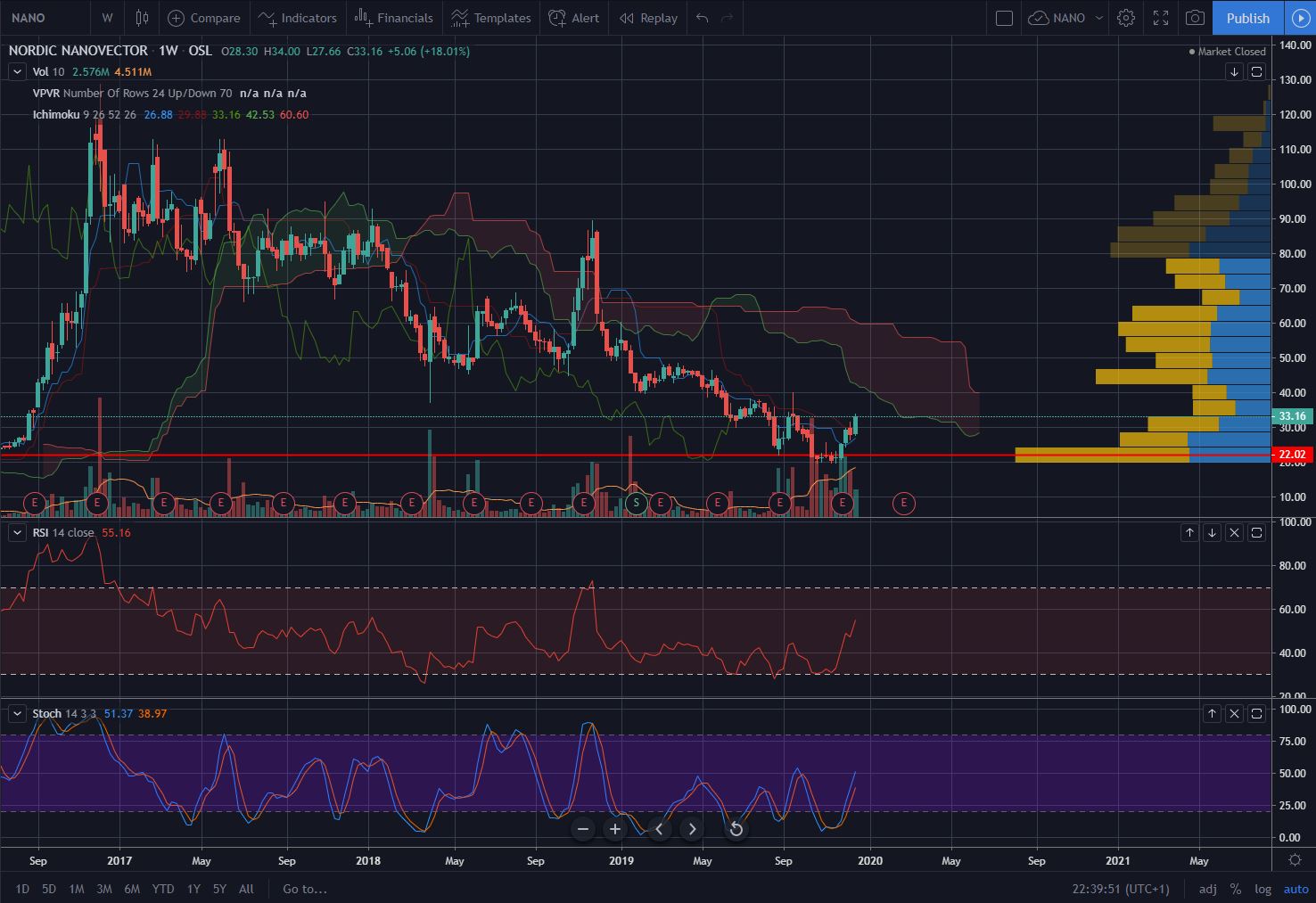Start bar Replay mode

coord(648,18)
